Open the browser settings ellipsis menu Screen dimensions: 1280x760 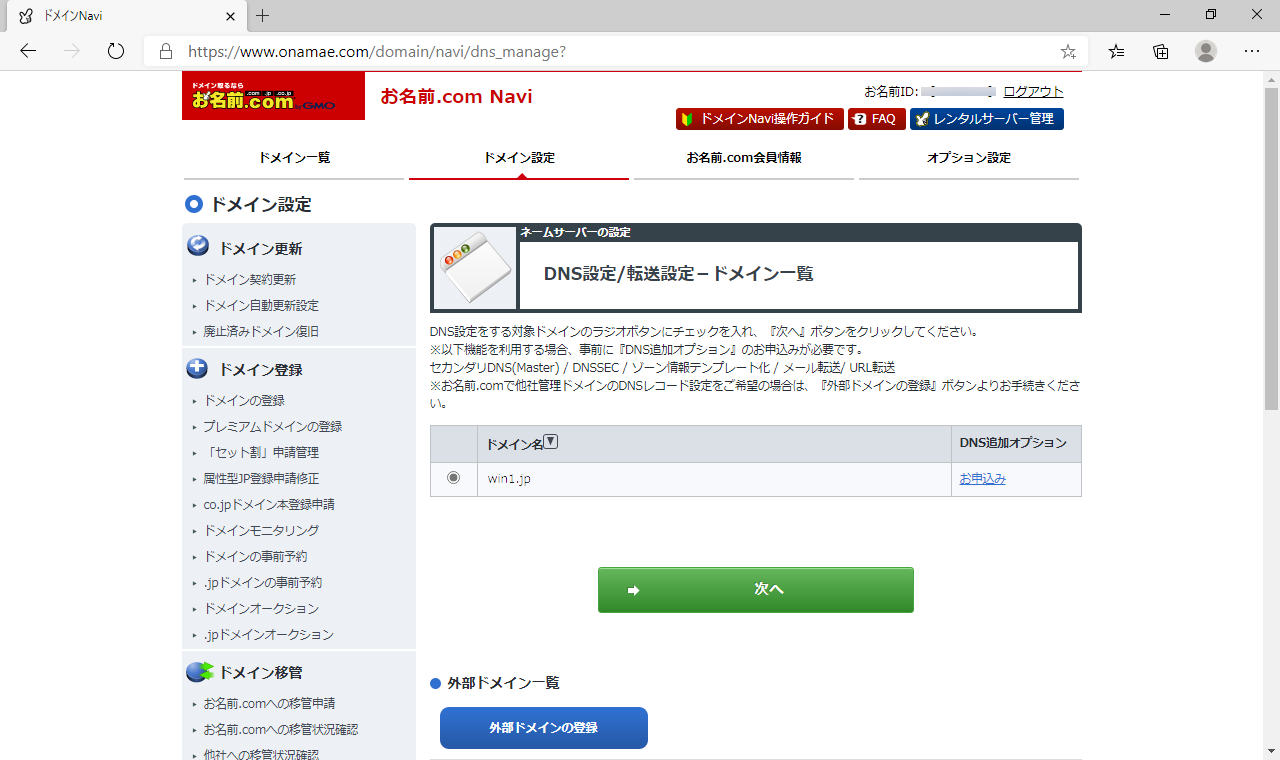tap(1252, 51)
